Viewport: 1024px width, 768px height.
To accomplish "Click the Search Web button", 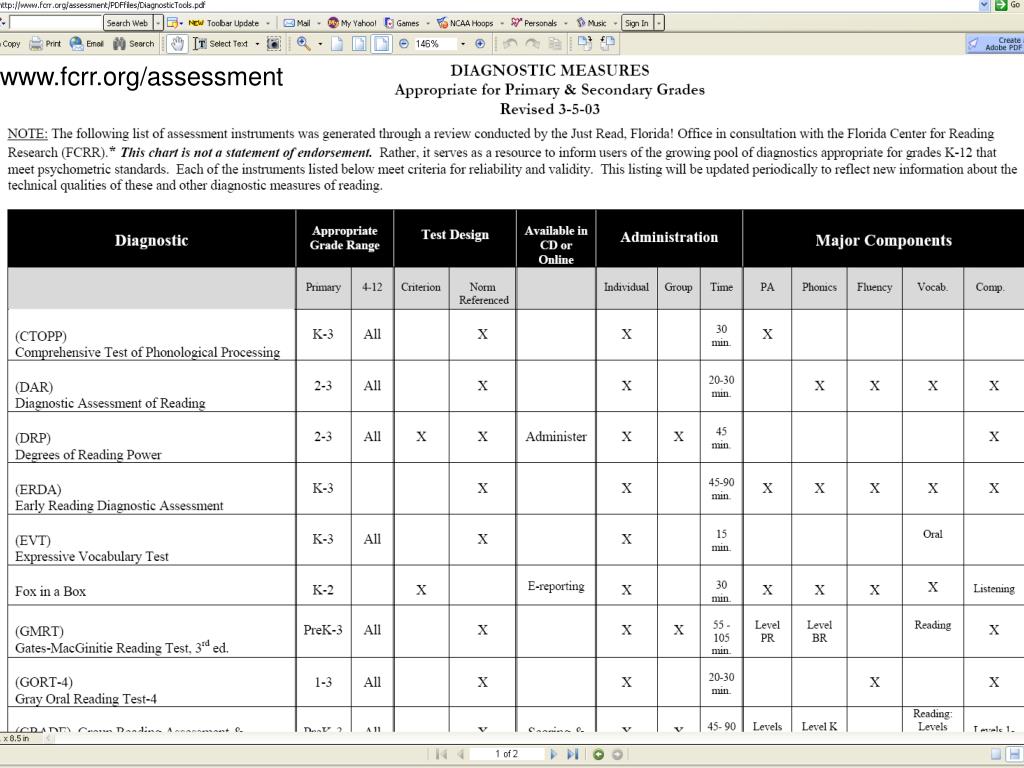I will coord(127,23).
